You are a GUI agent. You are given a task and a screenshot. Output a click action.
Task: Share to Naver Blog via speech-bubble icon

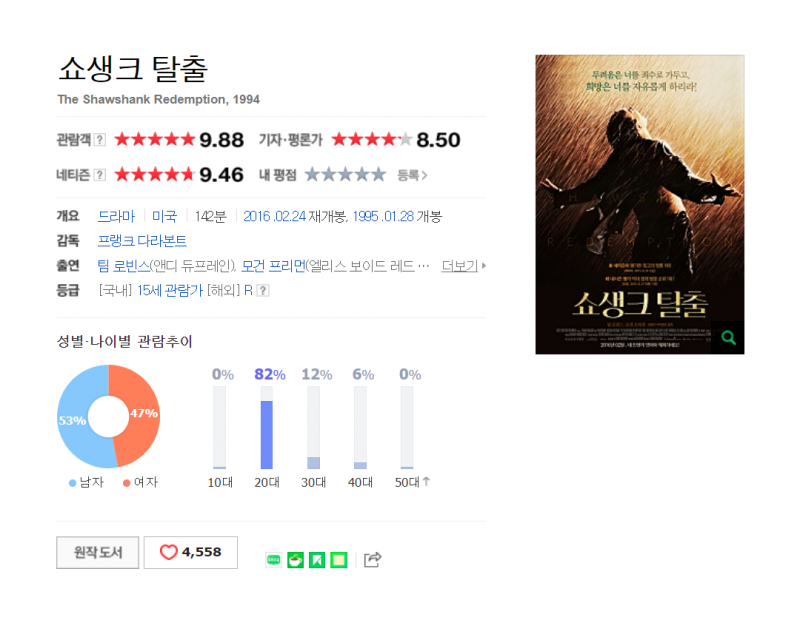273,559
